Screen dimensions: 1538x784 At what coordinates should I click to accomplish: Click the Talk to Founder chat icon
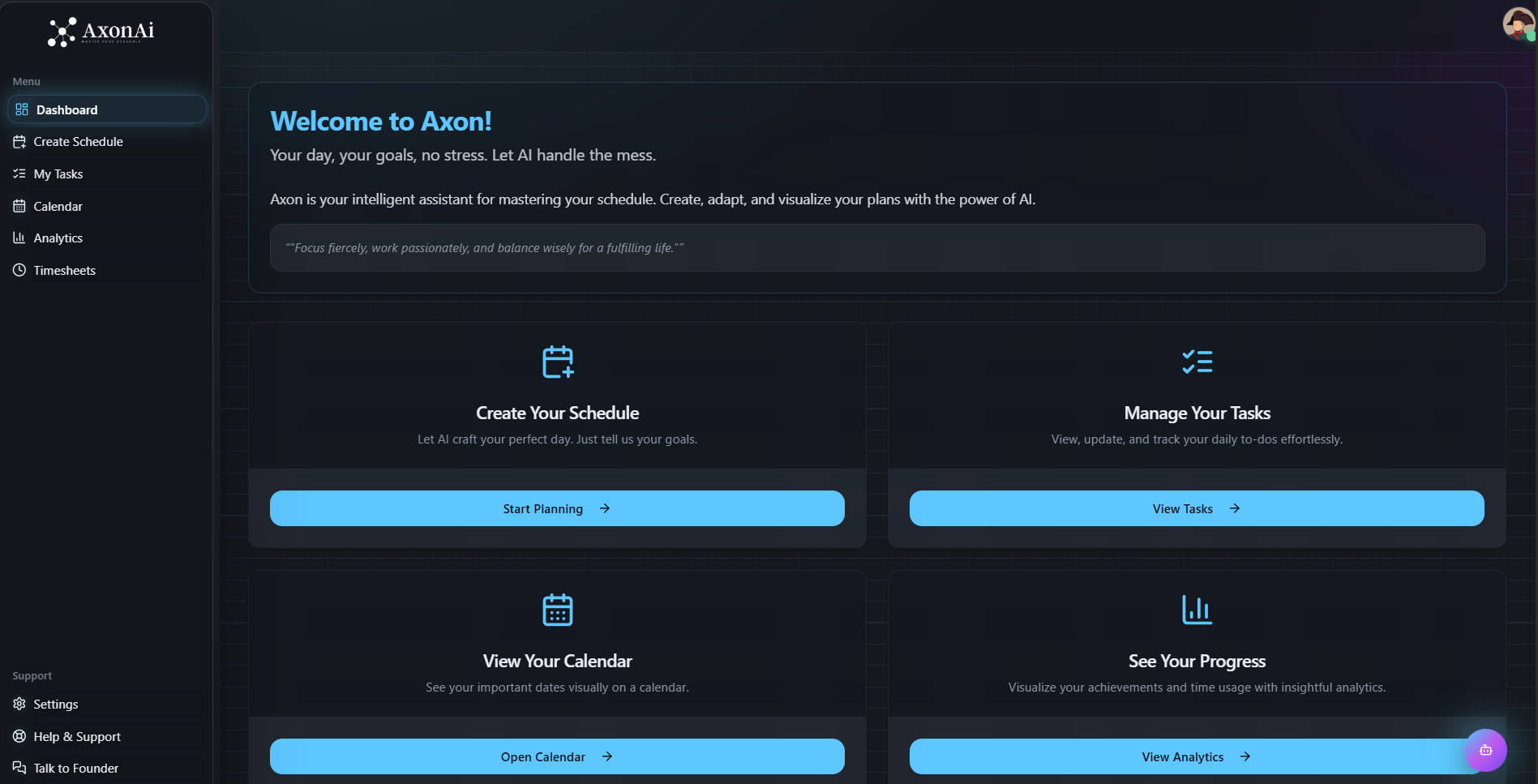[x=19, y=768]
